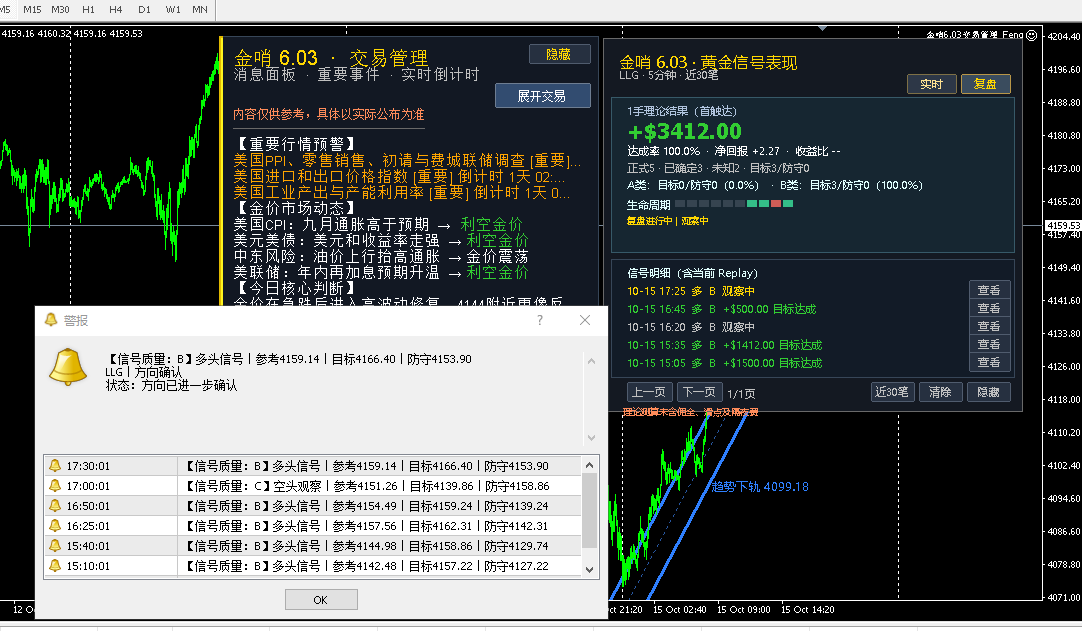Click the 清除 button
The width and height of the screenshot is (1082, 631).
click(941, 392)
